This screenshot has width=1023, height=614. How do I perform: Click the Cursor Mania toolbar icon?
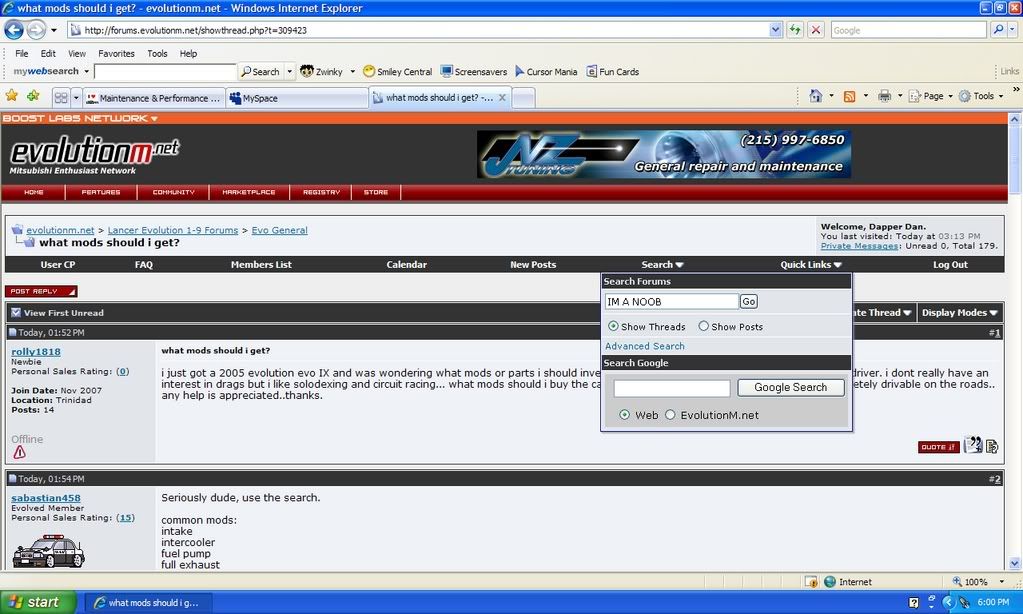520,72
